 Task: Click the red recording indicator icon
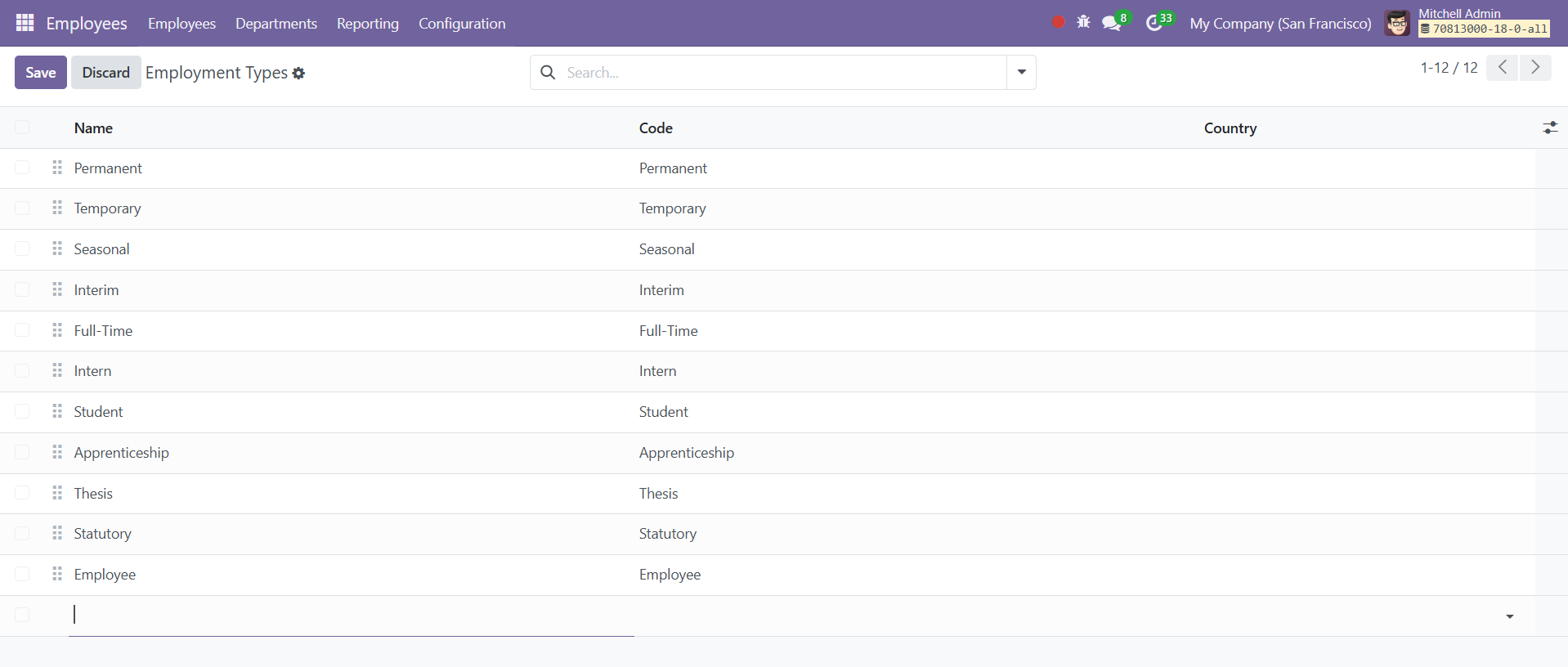[1058, 22]
